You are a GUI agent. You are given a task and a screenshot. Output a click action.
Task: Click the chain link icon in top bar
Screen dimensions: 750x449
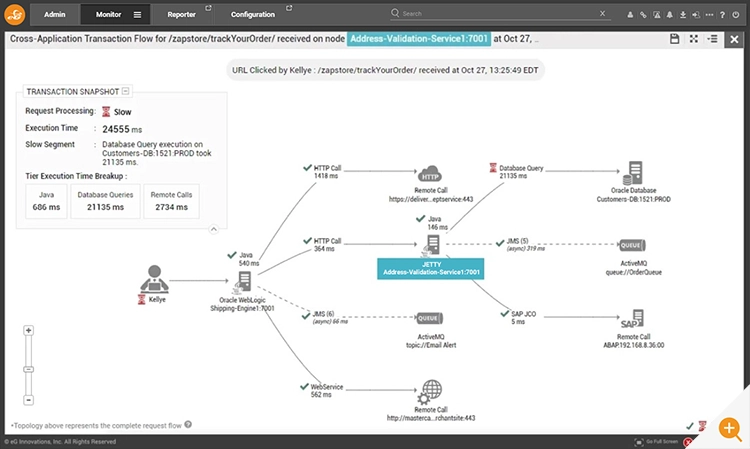[643, 15]
